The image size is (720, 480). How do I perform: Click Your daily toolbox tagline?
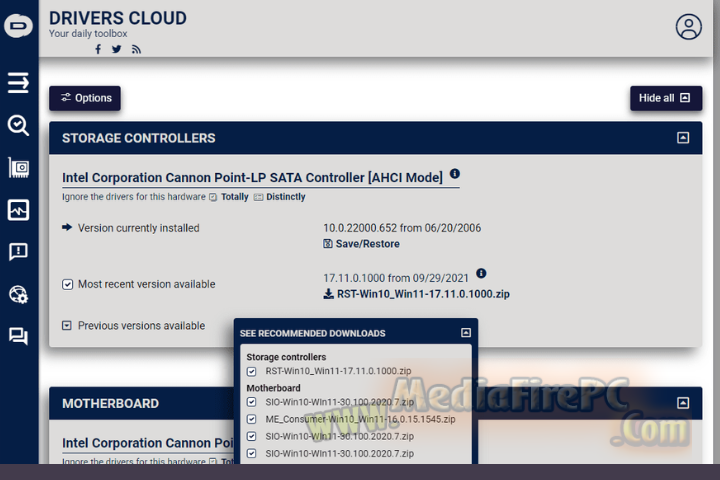tap(88, 34)
